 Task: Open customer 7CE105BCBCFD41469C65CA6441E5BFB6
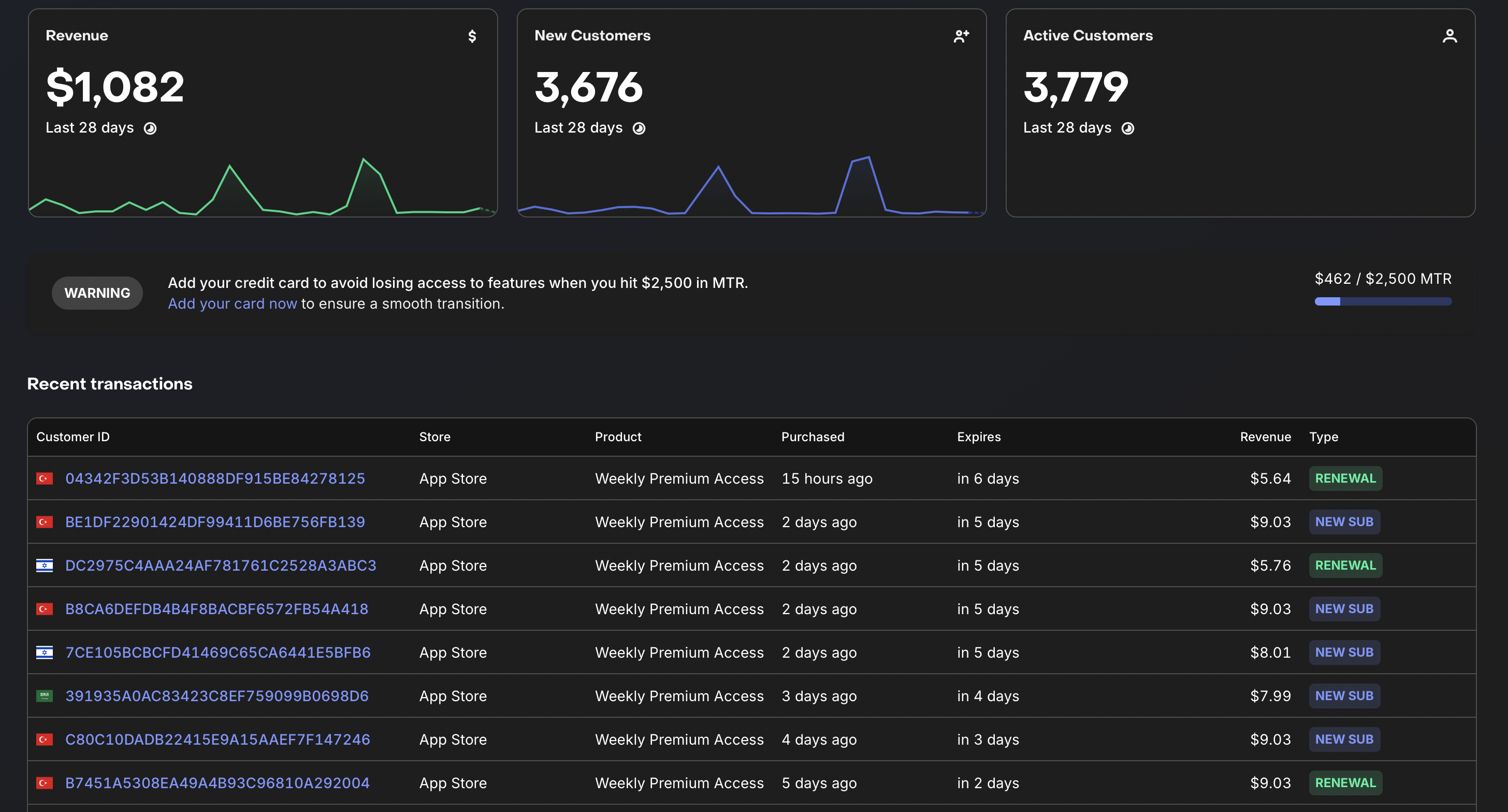218,653
